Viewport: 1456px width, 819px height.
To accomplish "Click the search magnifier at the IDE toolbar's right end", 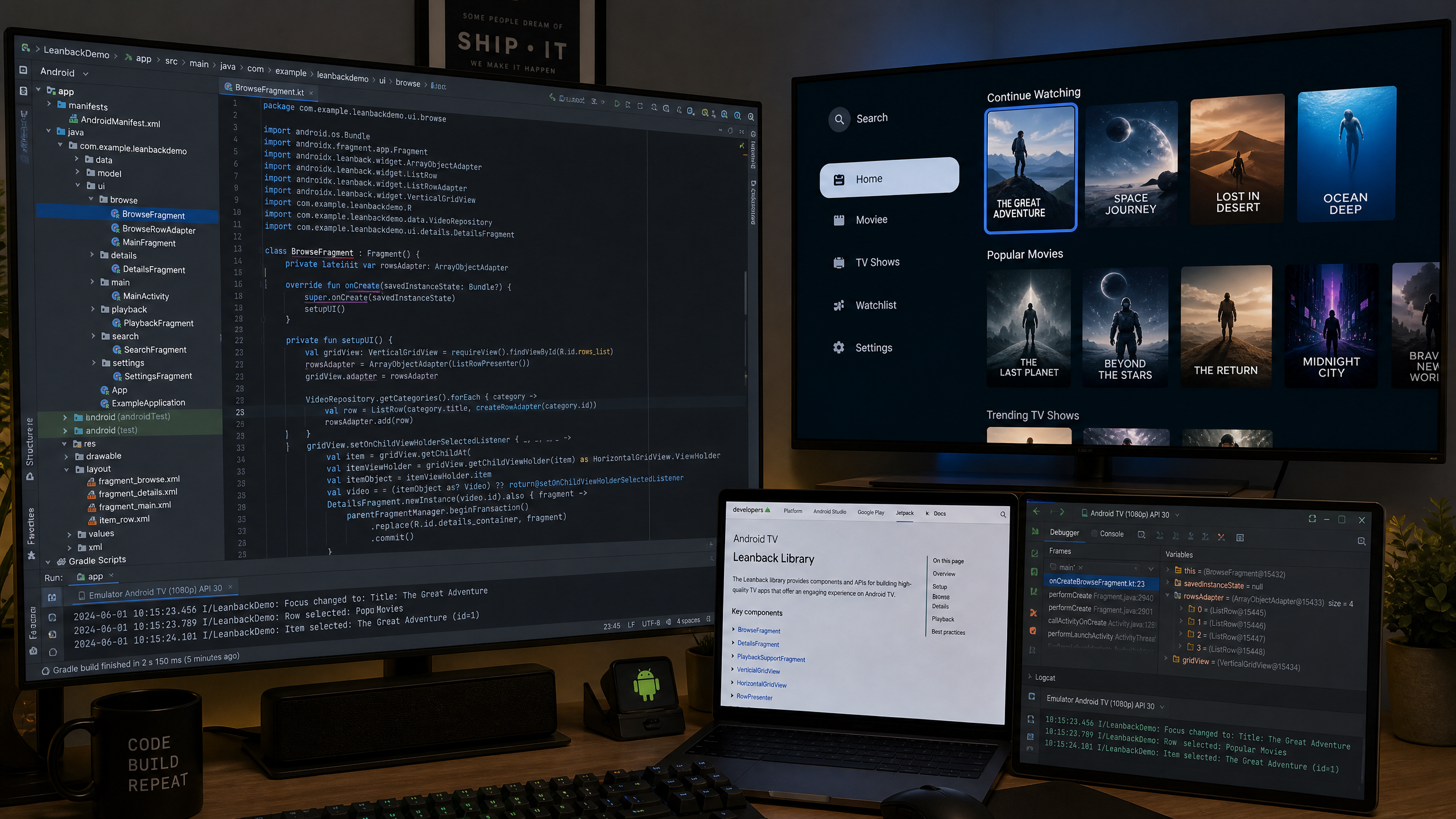I will point(751,117).
